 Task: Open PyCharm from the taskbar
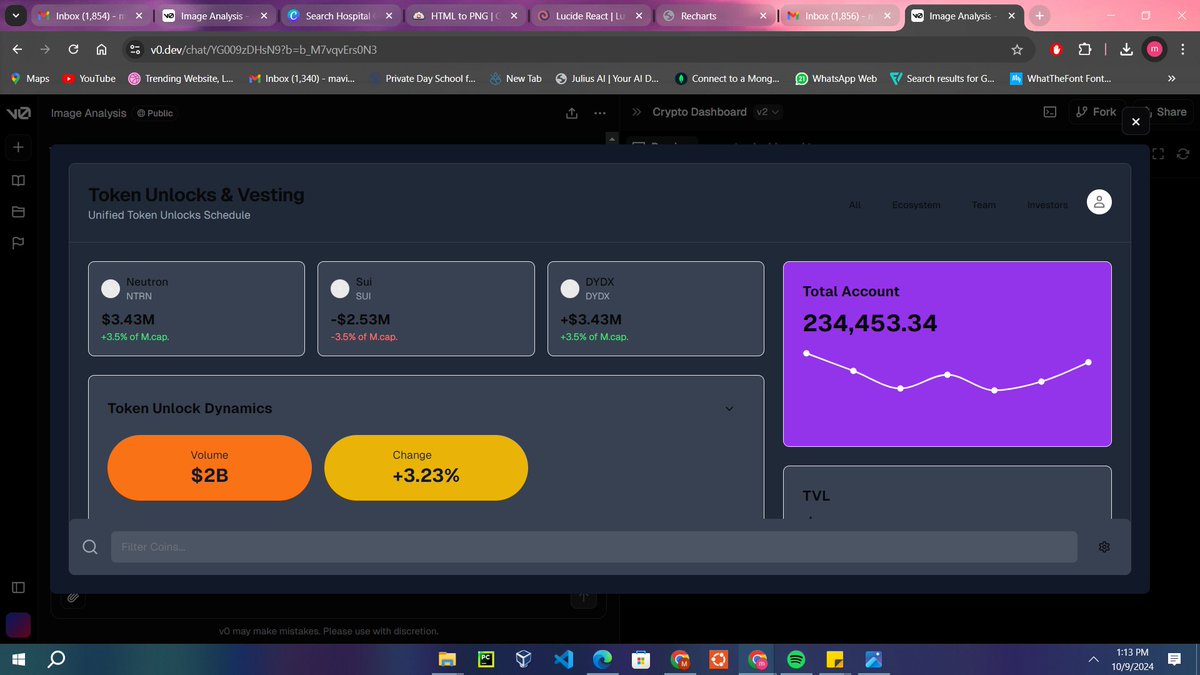point(484,659)
